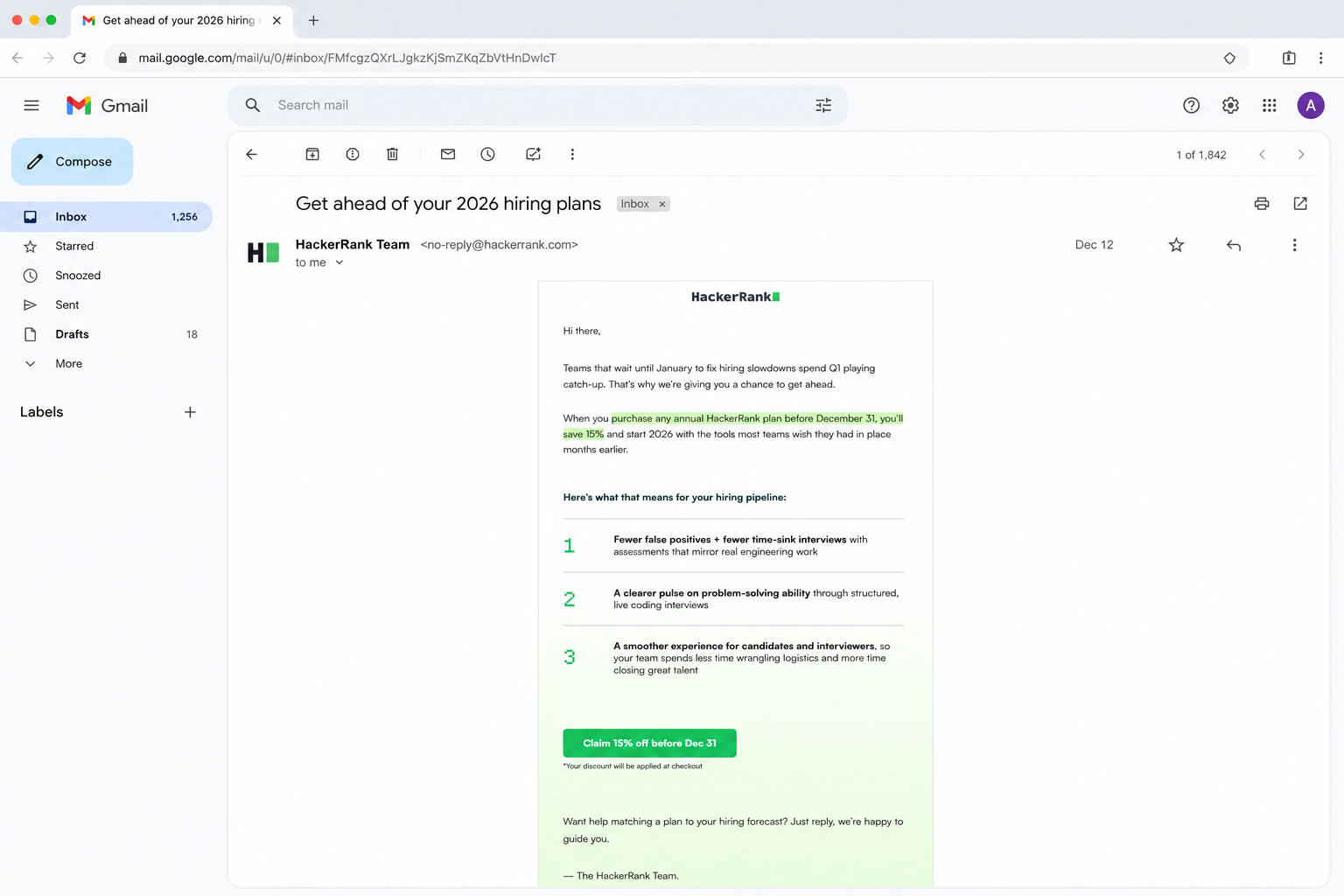Open the Google apps grid
This screenshot has width=1344, height=896.
[x=1270, y=105]
